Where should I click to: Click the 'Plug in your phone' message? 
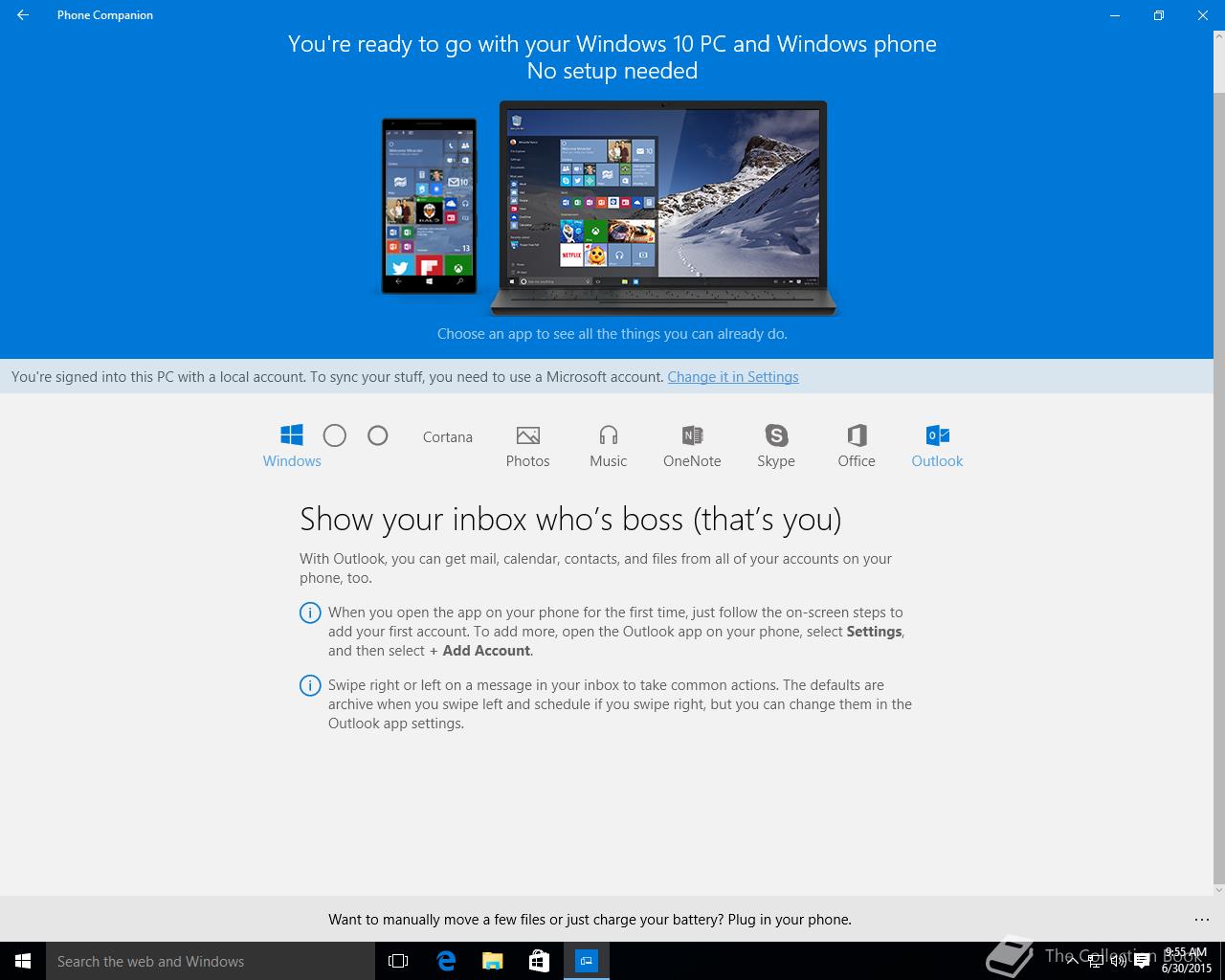pyautogui.click(x=590, y=920)
